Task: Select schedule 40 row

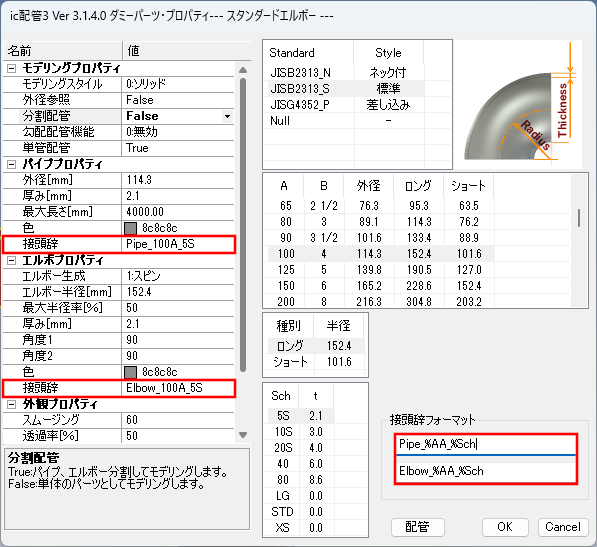Action: pos(301,464)
